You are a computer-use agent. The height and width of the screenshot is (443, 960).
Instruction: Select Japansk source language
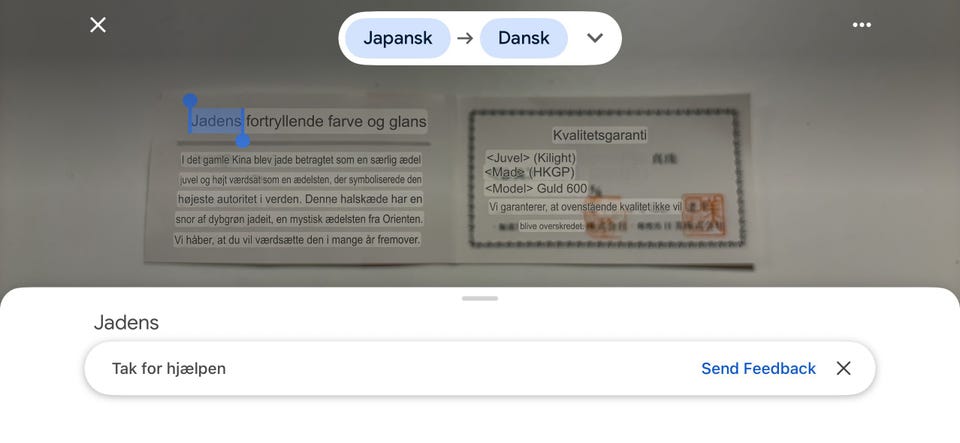tap(398, 38)
